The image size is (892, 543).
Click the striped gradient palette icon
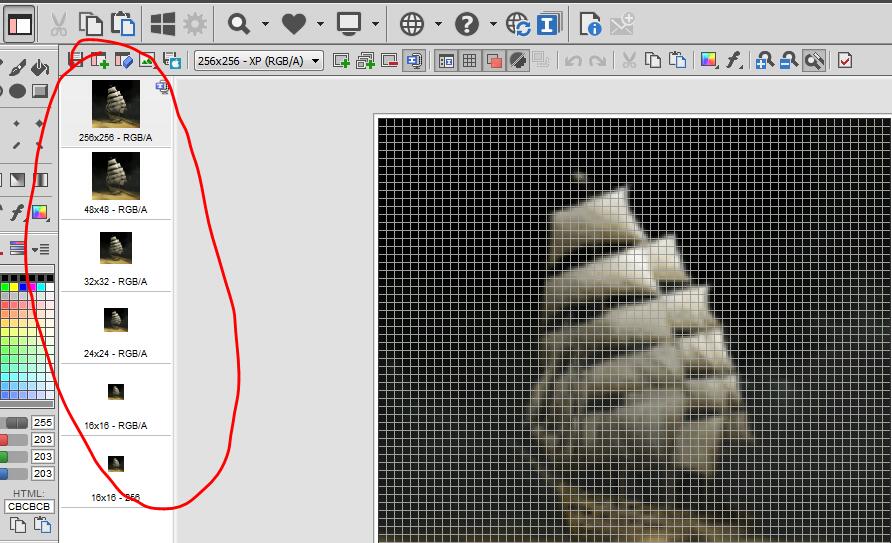17,248
